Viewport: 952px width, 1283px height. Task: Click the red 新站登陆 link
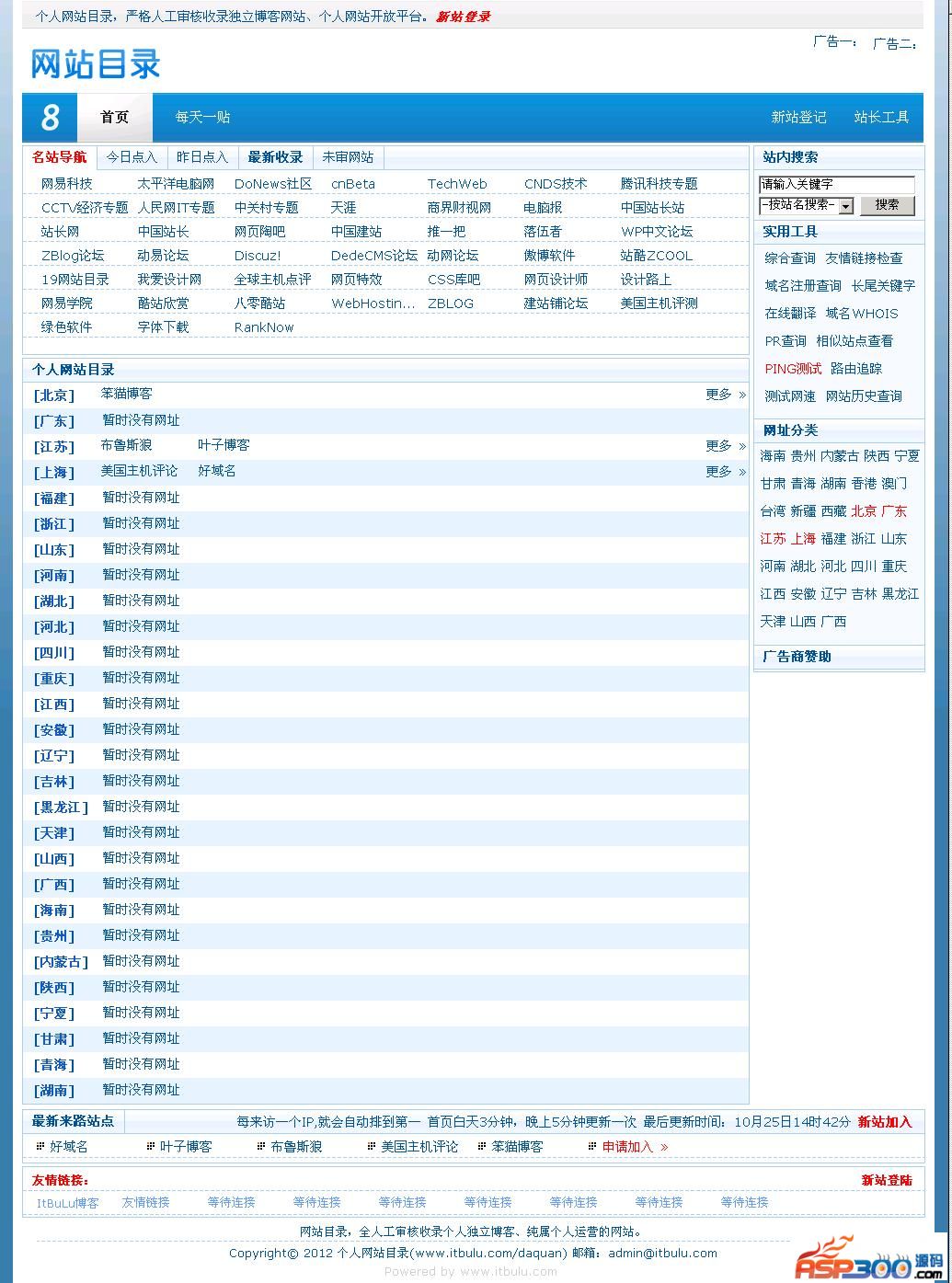click(x=887, y=1180)
